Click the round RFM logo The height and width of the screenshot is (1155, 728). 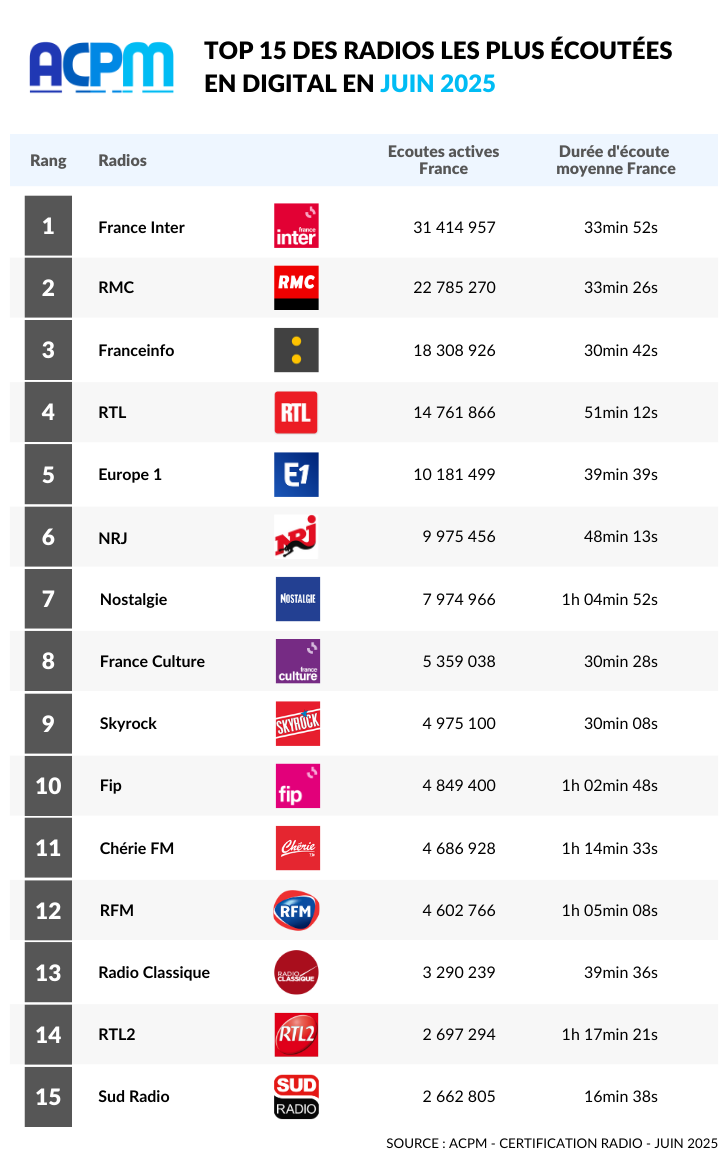tap(296, 910)
